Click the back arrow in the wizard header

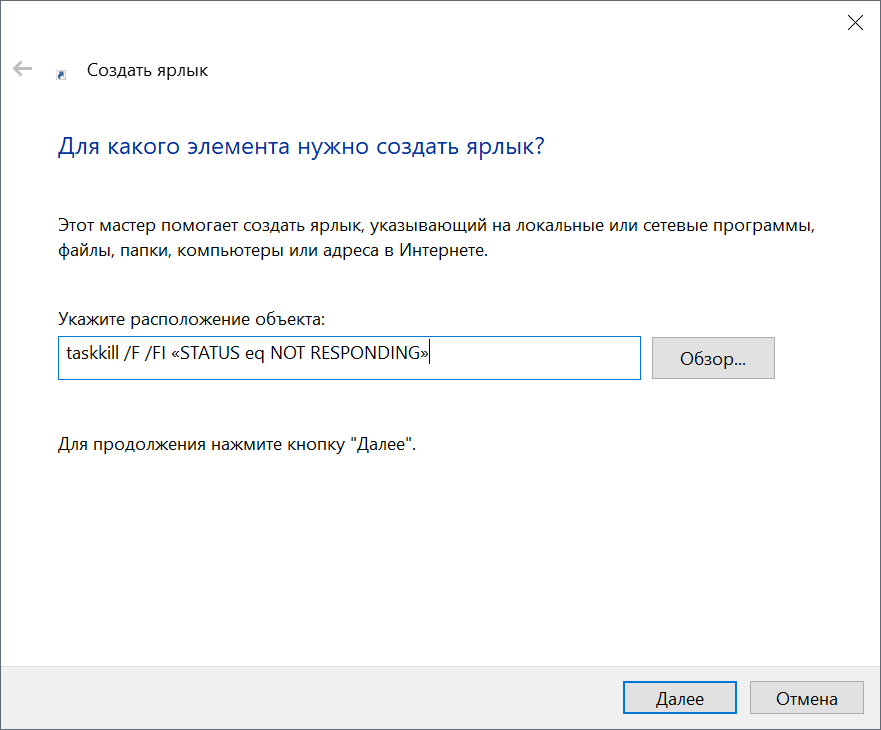(22, 70)
